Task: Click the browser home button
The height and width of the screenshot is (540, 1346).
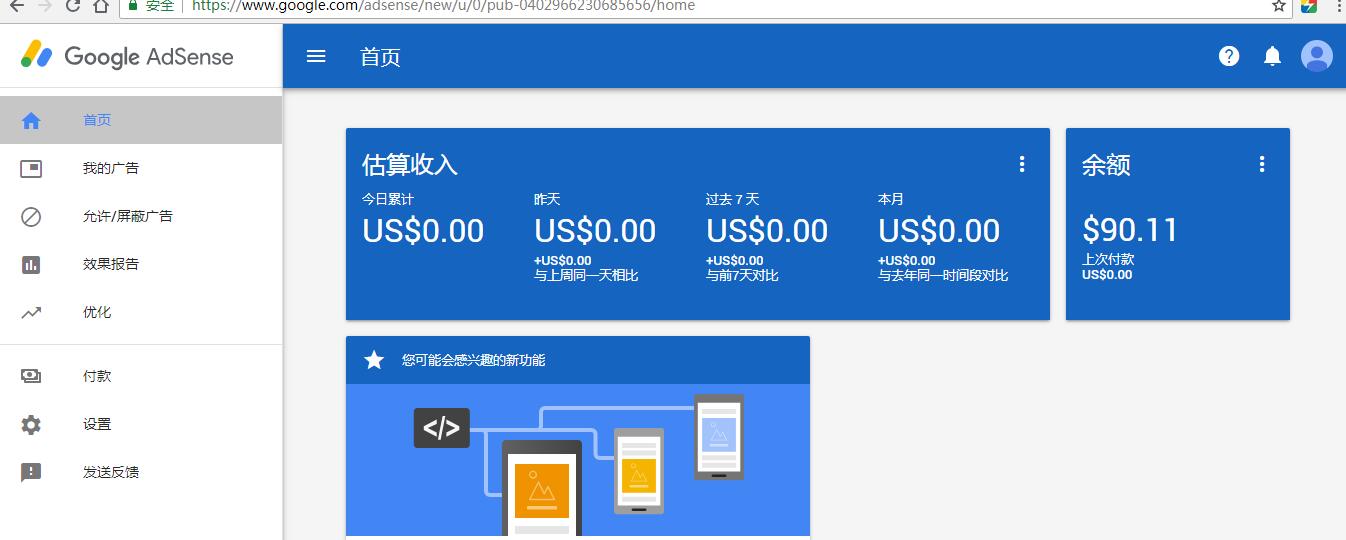Action: click(x=100, y=6)
